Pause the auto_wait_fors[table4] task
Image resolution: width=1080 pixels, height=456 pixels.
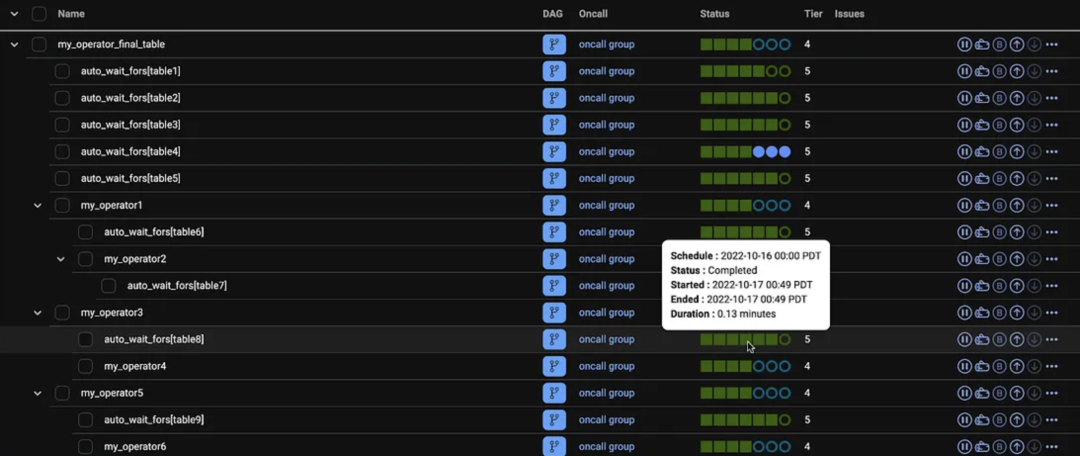pos(964,152)
